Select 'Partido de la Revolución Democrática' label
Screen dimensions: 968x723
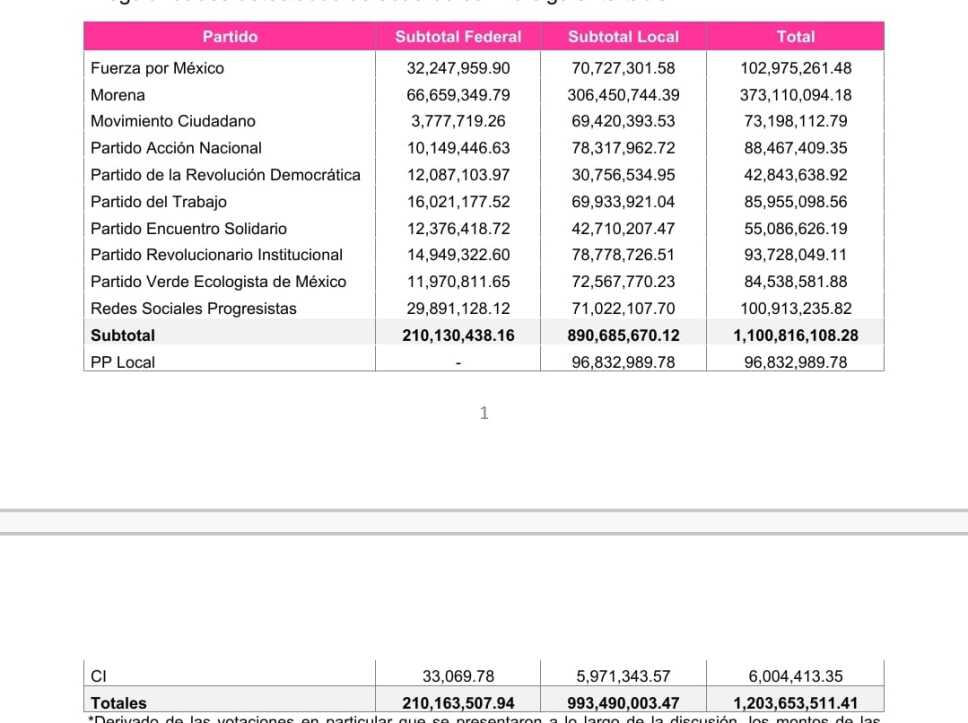click(x=225, y=175)
